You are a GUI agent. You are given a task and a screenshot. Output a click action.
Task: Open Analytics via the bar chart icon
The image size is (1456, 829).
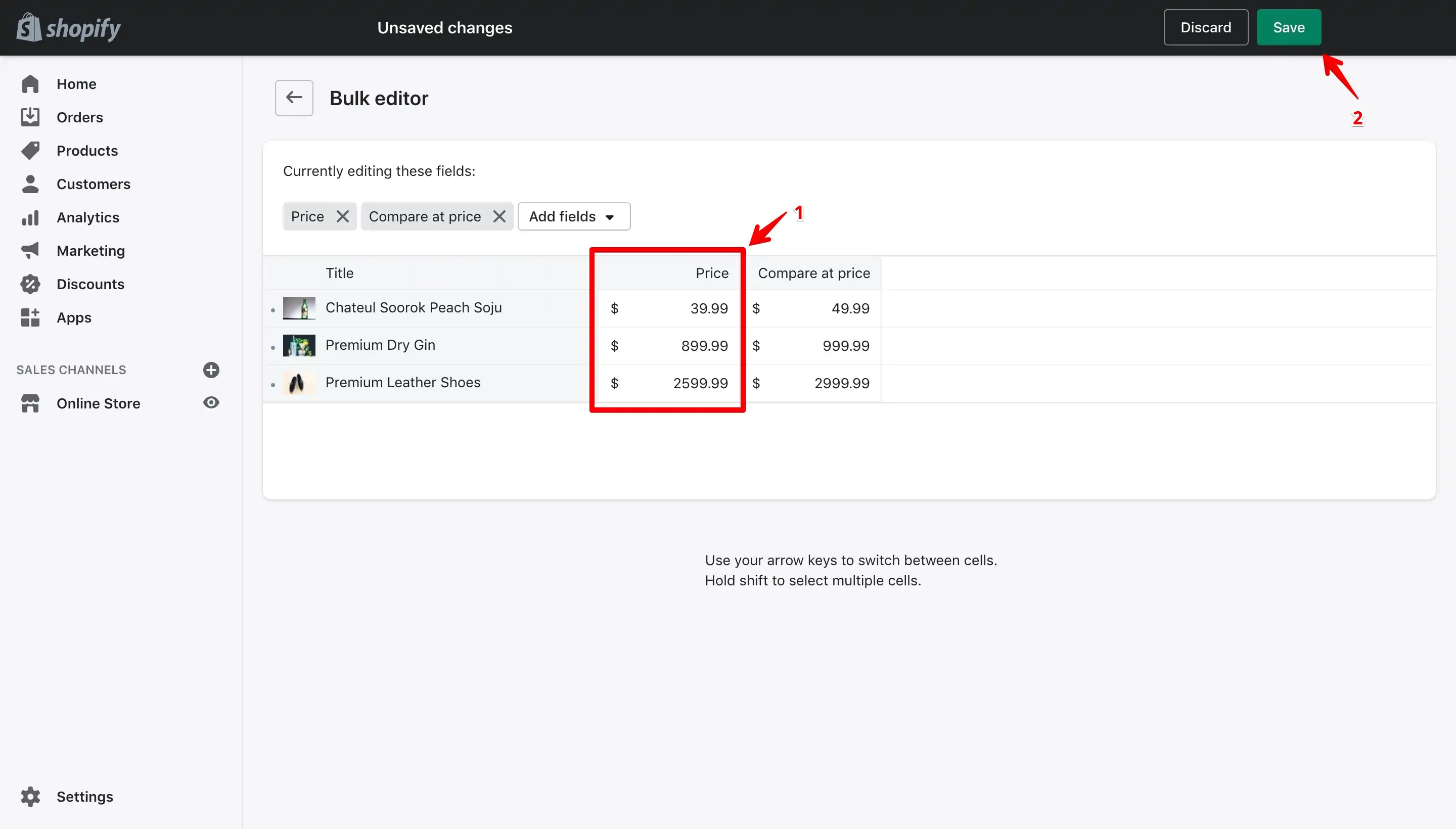30,217
